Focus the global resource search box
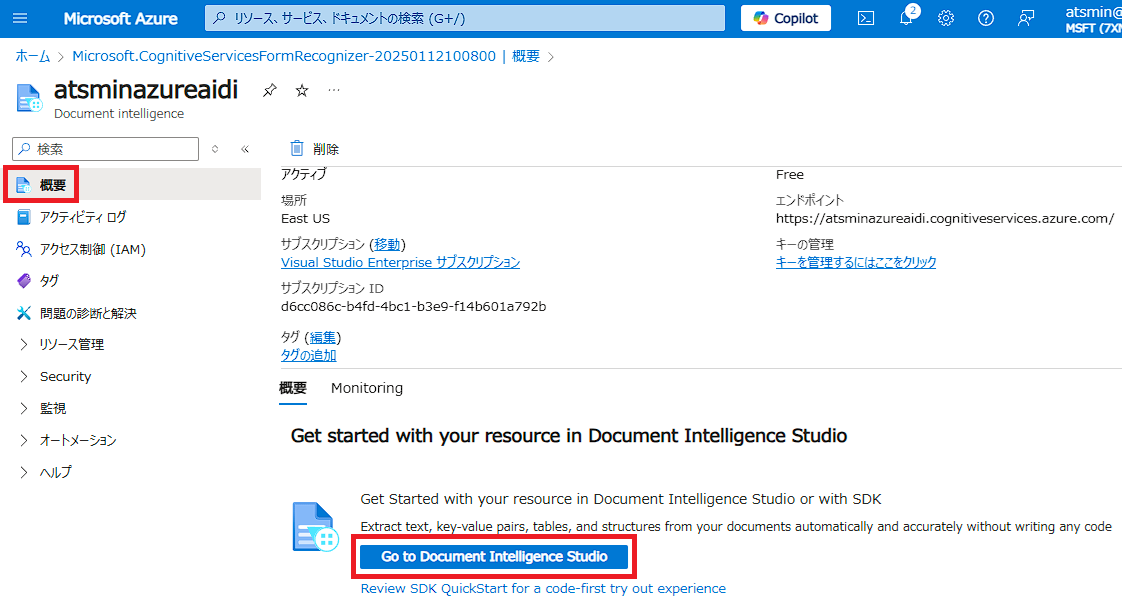This screenshot has height=598, width=1122. [464, 18]
